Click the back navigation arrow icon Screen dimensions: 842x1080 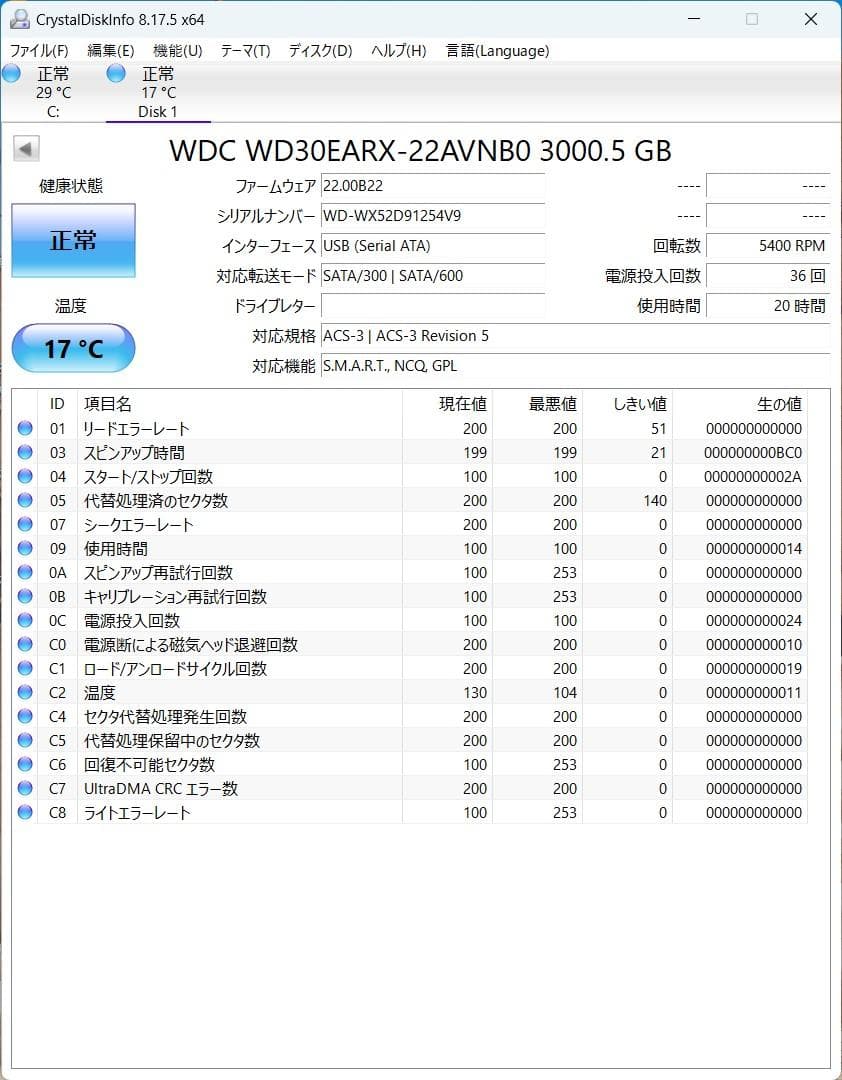coord(24,148)
